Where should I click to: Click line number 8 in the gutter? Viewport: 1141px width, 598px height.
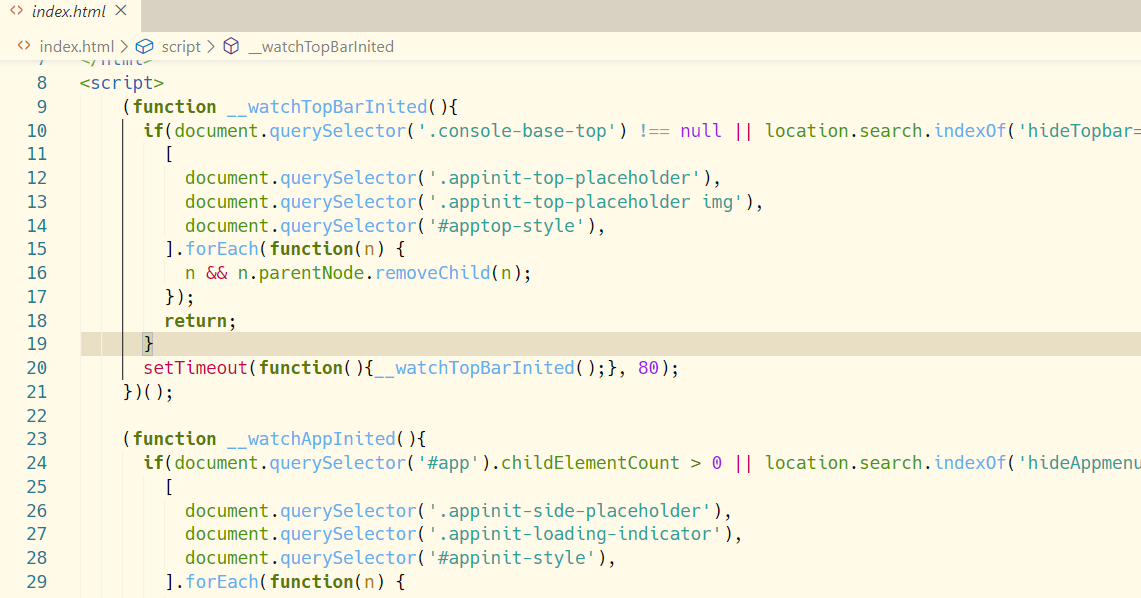pos(41,83)
